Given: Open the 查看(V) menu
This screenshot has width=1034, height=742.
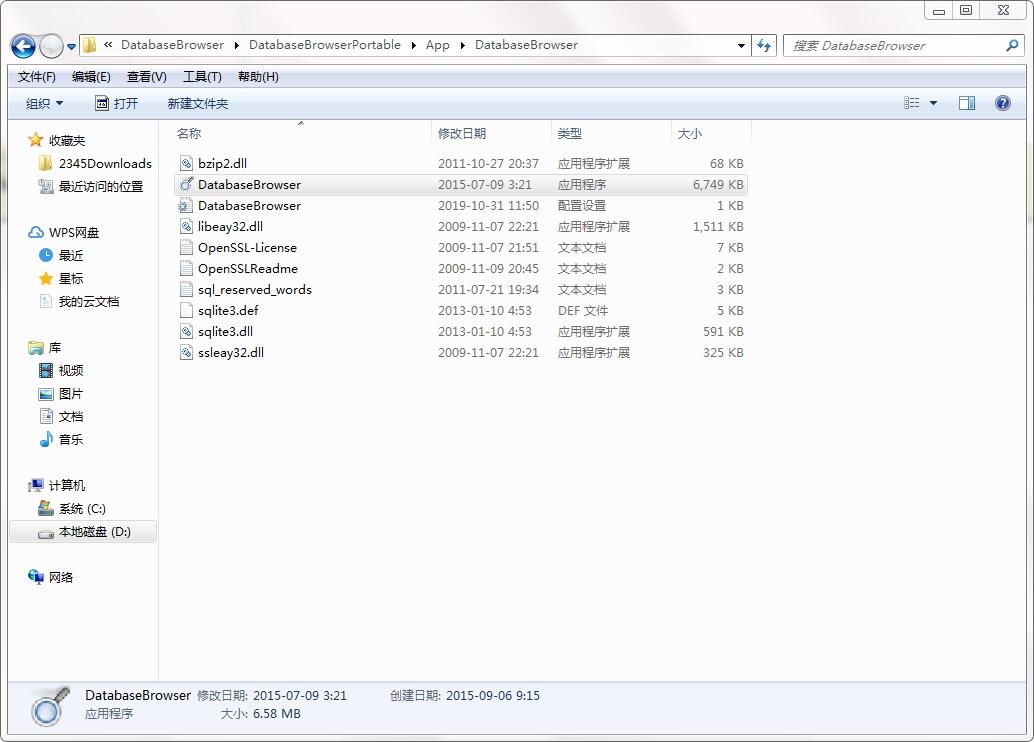Looking at the screenshot, I should 146,77.
